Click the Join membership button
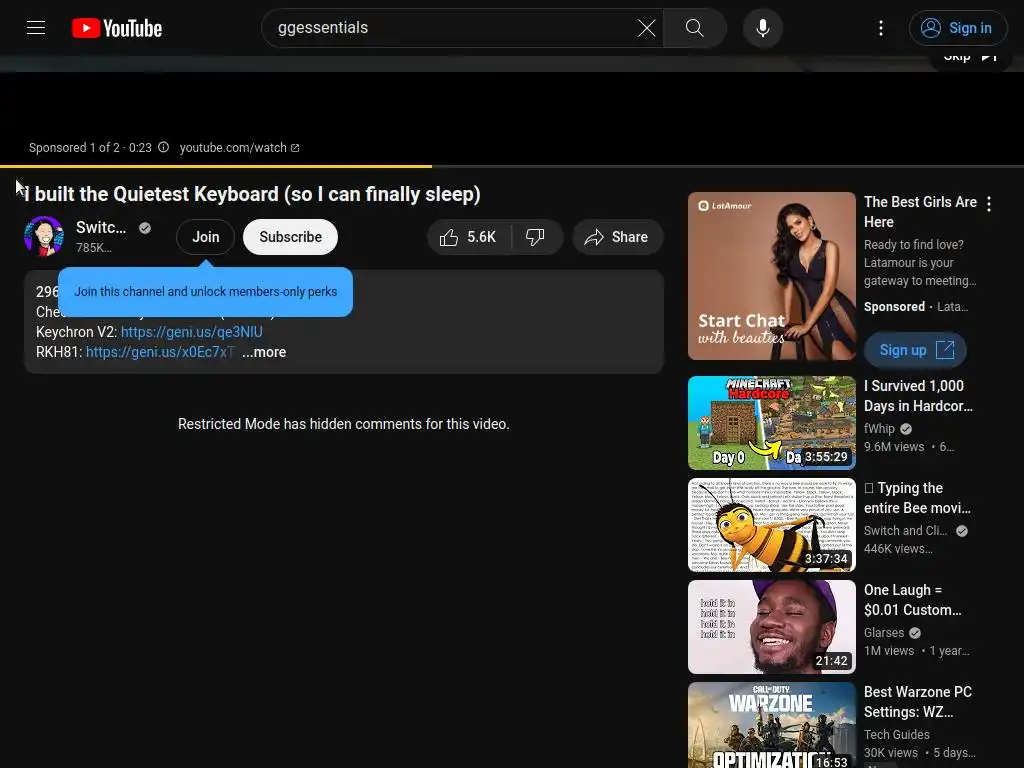The image size is (1024, 768). (206, 237)
